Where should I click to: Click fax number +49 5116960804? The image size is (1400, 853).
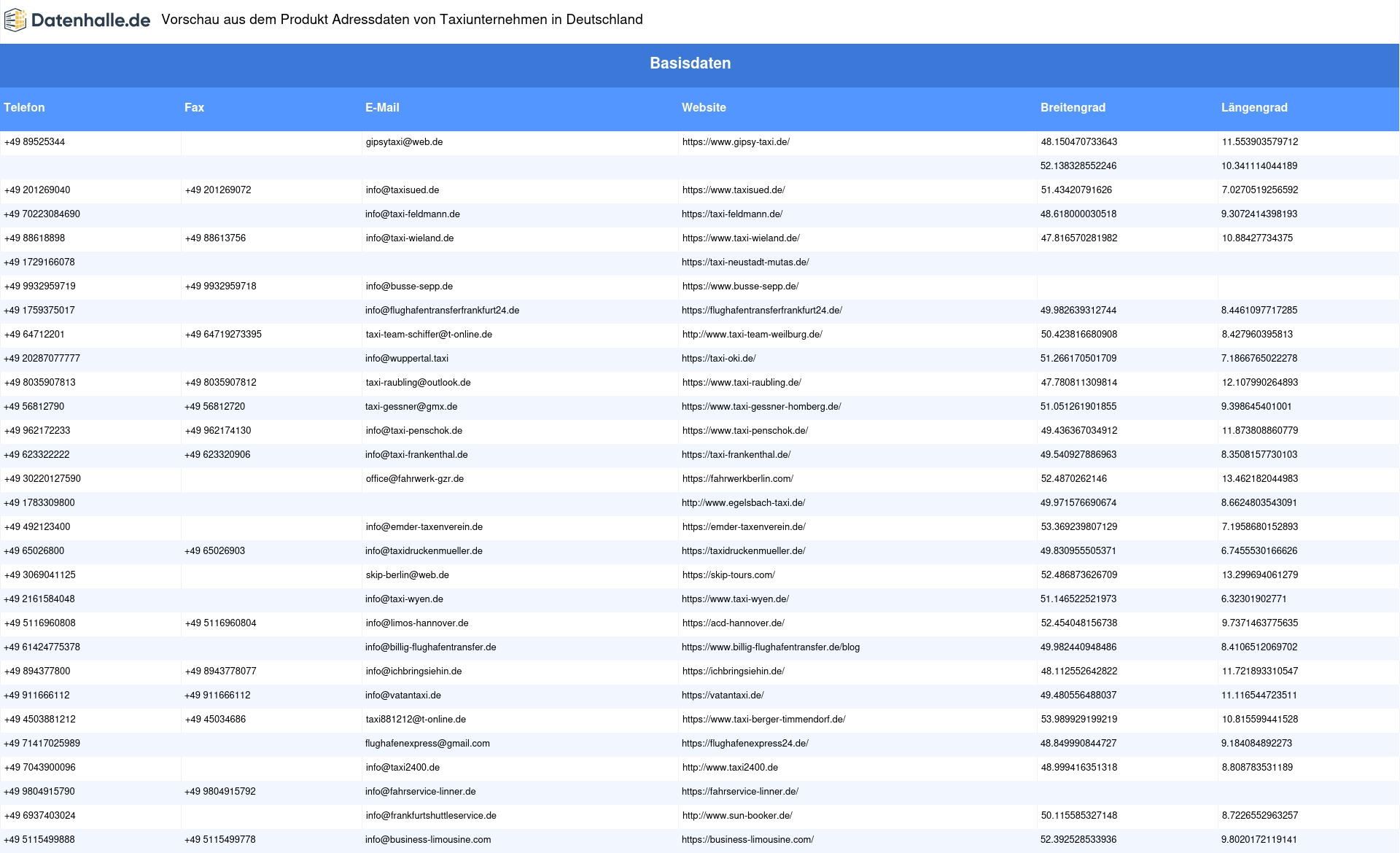pyautogui.click(x=221, y=623)
